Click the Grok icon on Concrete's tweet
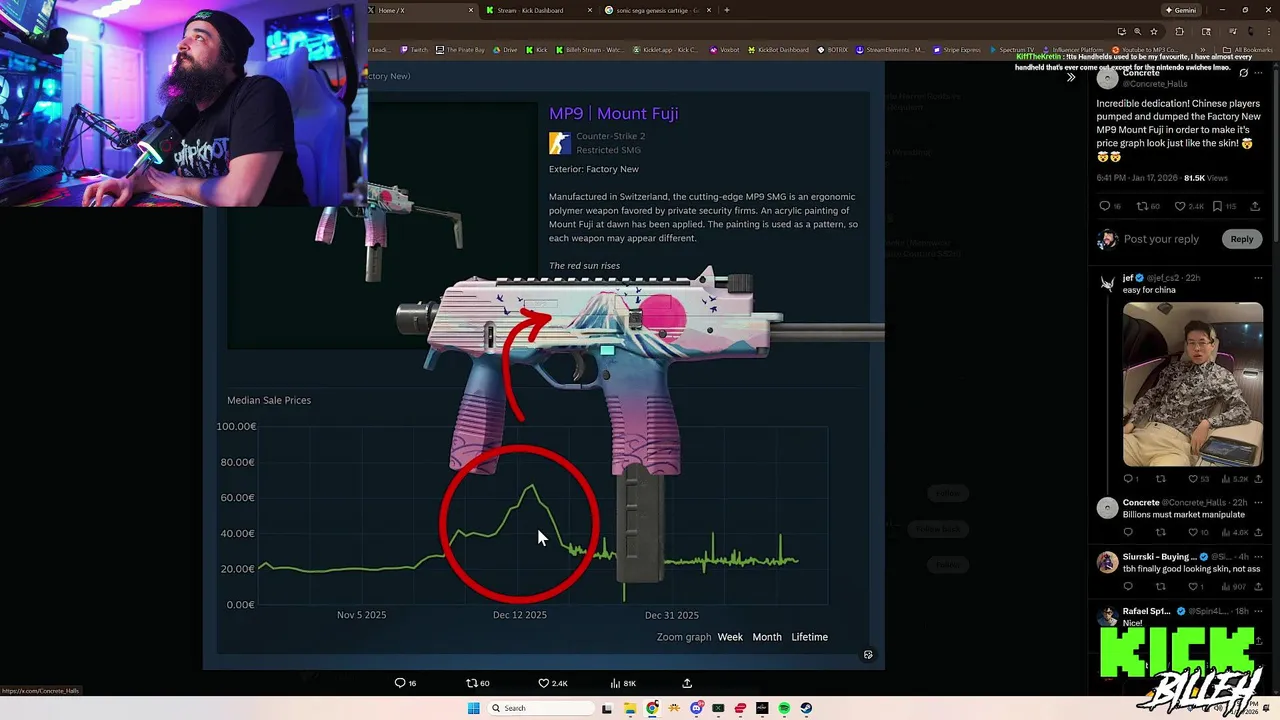 pyautogui.click(x=1244, y=73)
